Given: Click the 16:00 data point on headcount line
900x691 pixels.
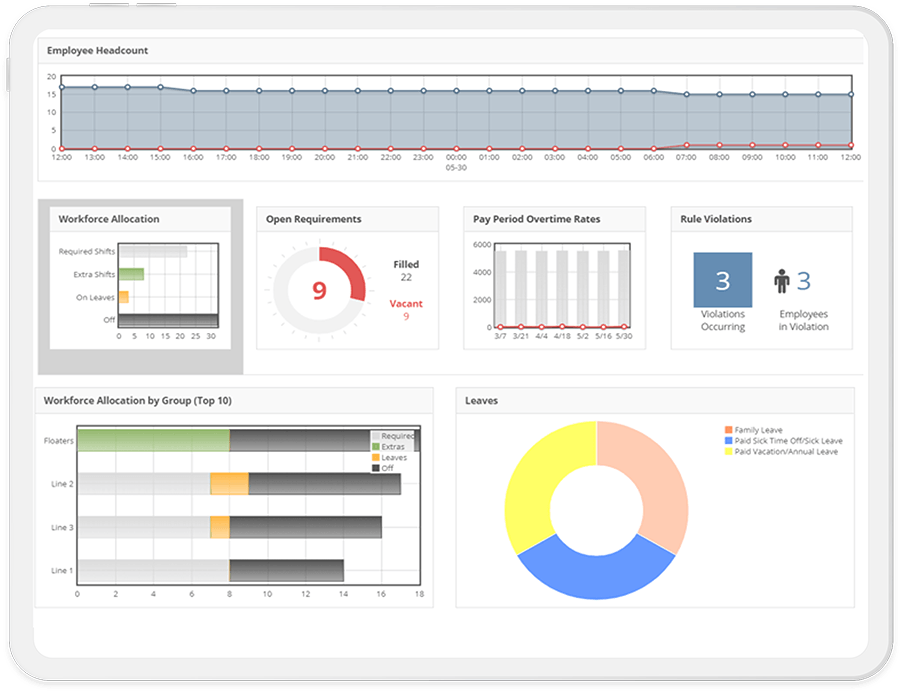Looking at the screenshot, I should point(193,91).
